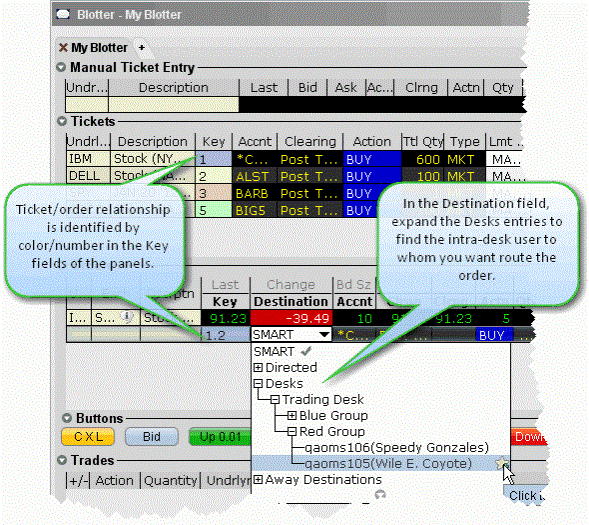This screenshot has height=525, width=589.
Task: Click the 600 total quantity cell
Action: pyautogui.click(x=423, y=159)
